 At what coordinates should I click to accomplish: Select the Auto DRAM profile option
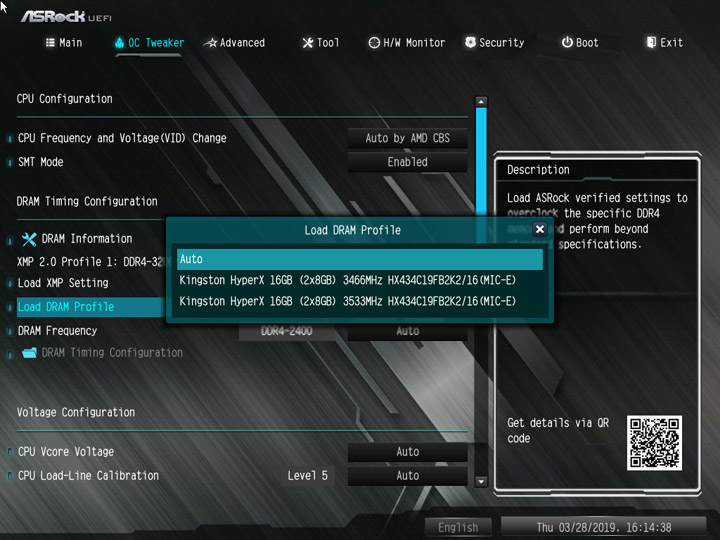tap(360, 259)
